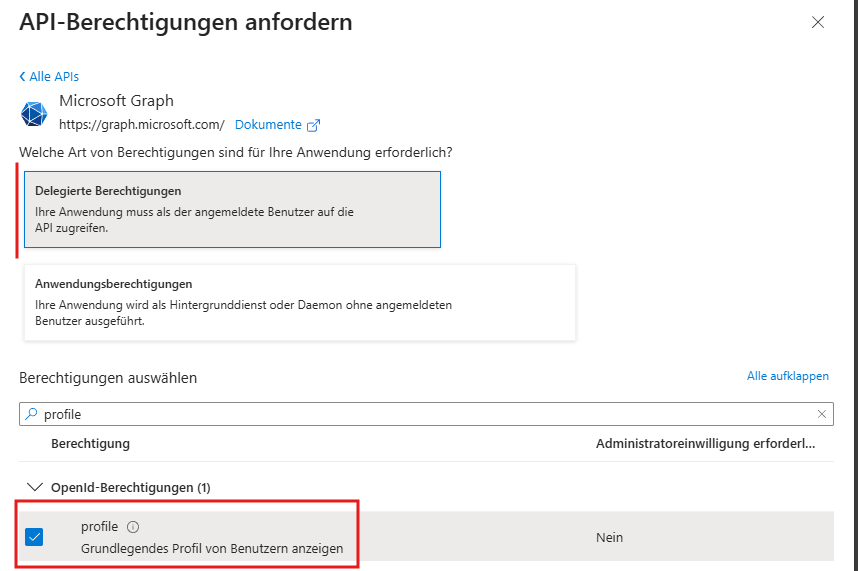The width and height of the screenshot is (858, 571).
Task: Click into the profile search input field
Action: click(x=426, y=414)
